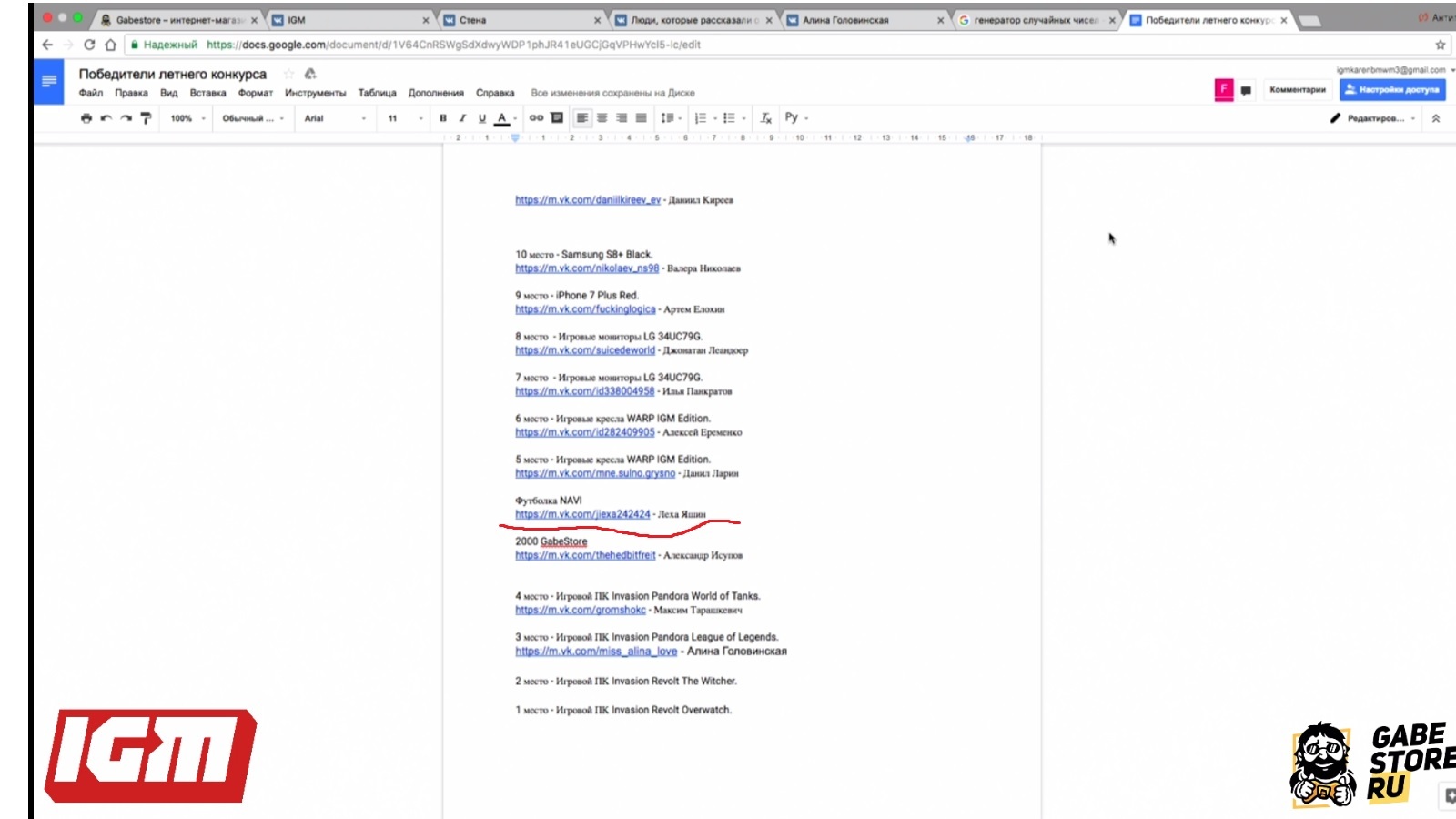This screenshot has width=1456, height=819.
Task: Open link m.vk.com/daniilkireev_ev
Action: point(588,200)
